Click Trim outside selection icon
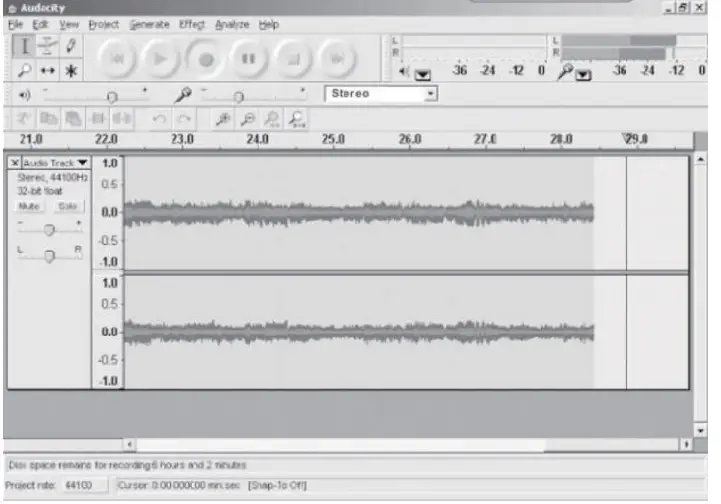This screenshot has height=504, width=721. 97,119
